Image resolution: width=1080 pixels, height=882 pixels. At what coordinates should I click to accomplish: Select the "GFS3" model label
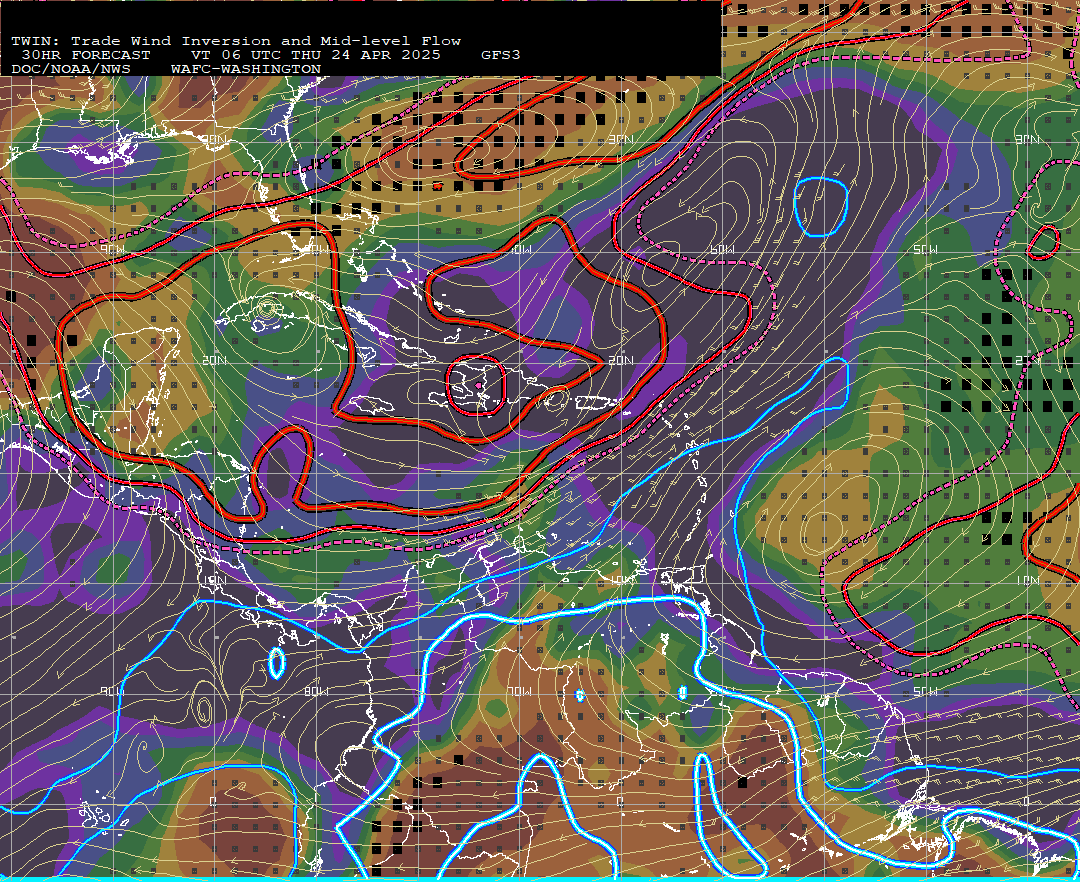coord(501,55)
